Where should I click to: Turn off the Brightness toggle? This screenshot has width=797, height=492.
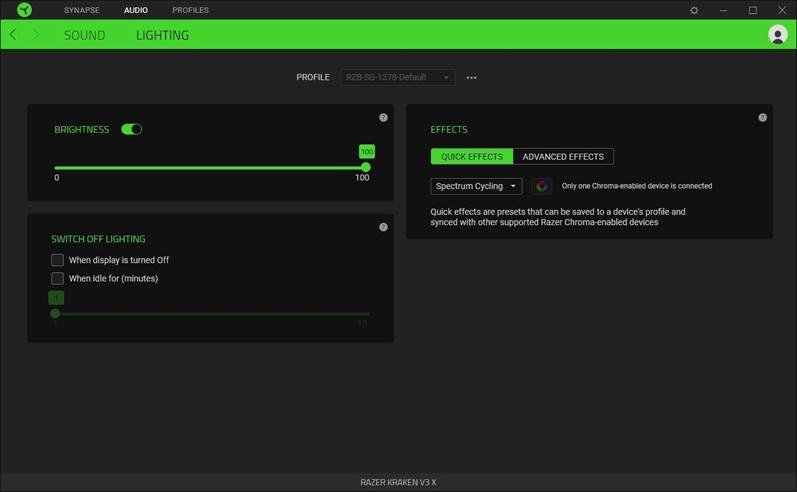click(x=131, y=130)
